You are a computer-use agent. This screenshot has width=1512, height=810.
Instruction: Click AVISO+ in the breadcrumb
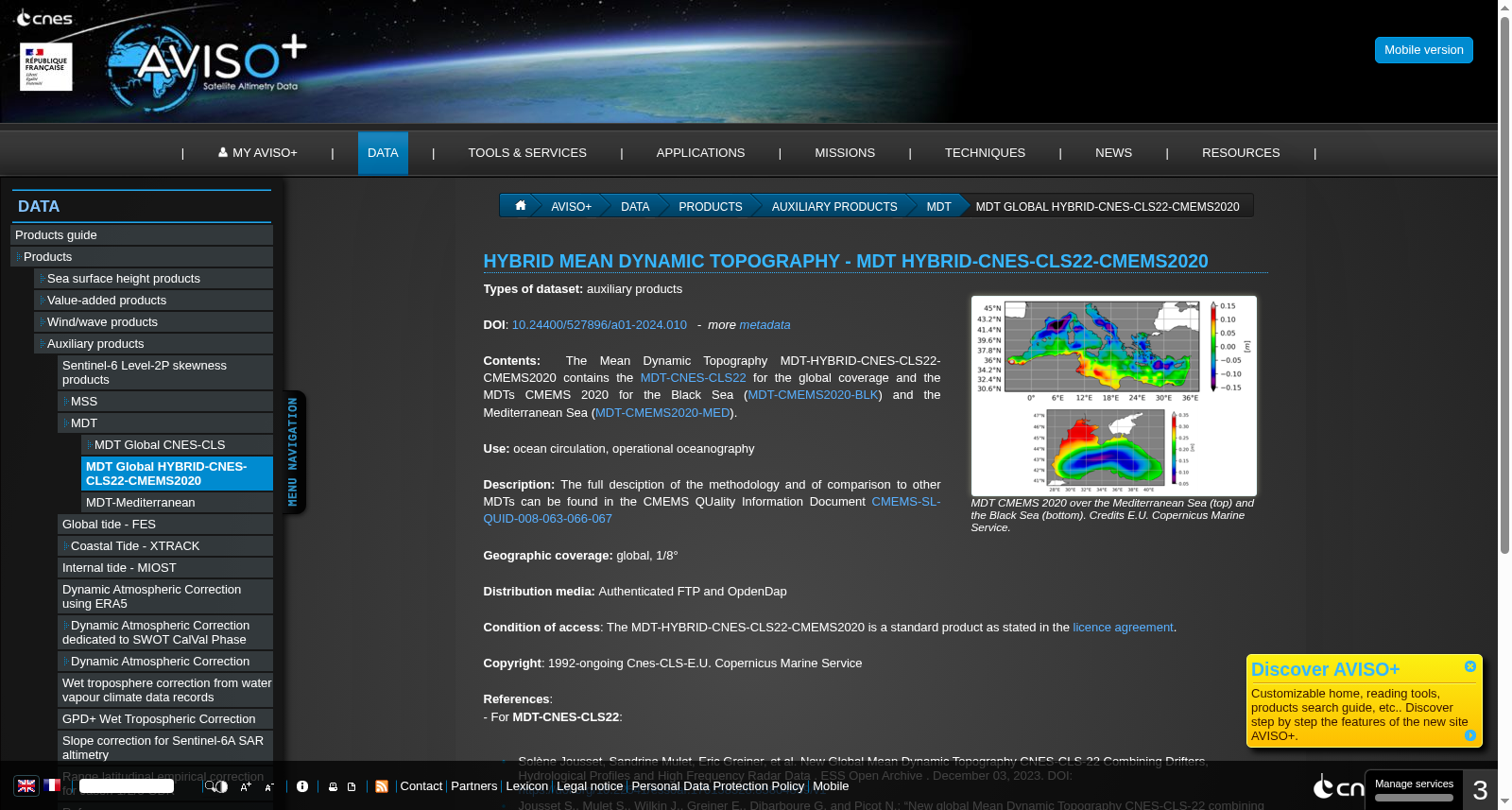pos(571,206)
